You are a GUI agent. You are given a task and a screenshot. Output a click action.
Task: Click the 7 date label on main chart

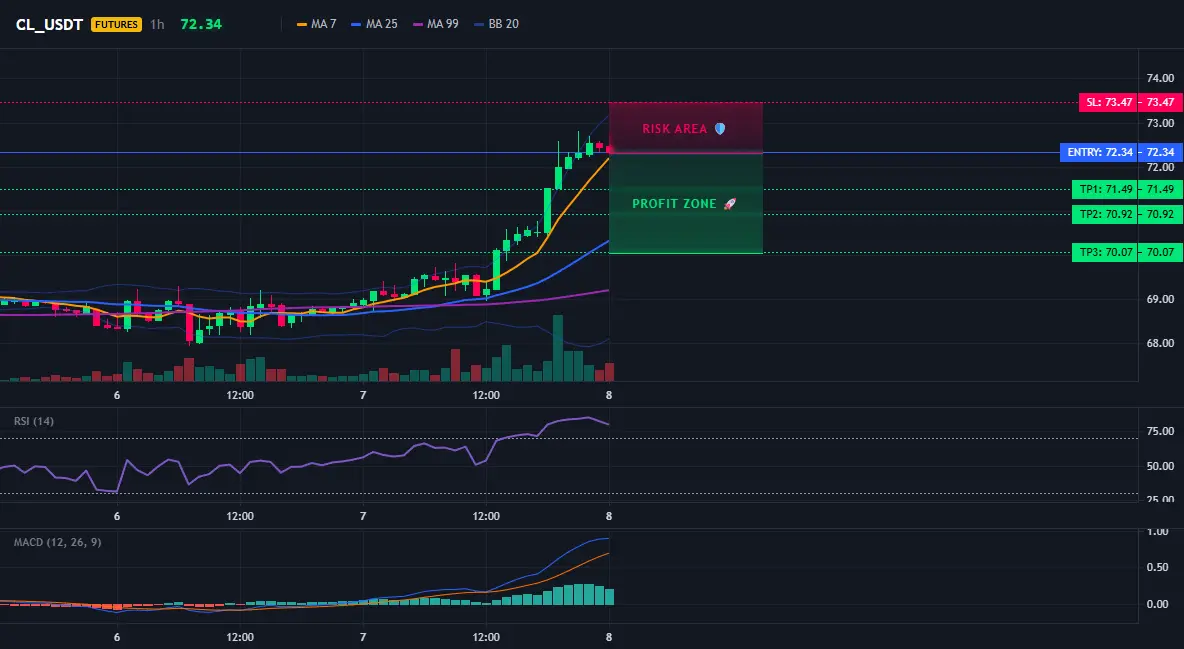pos(363,395)
